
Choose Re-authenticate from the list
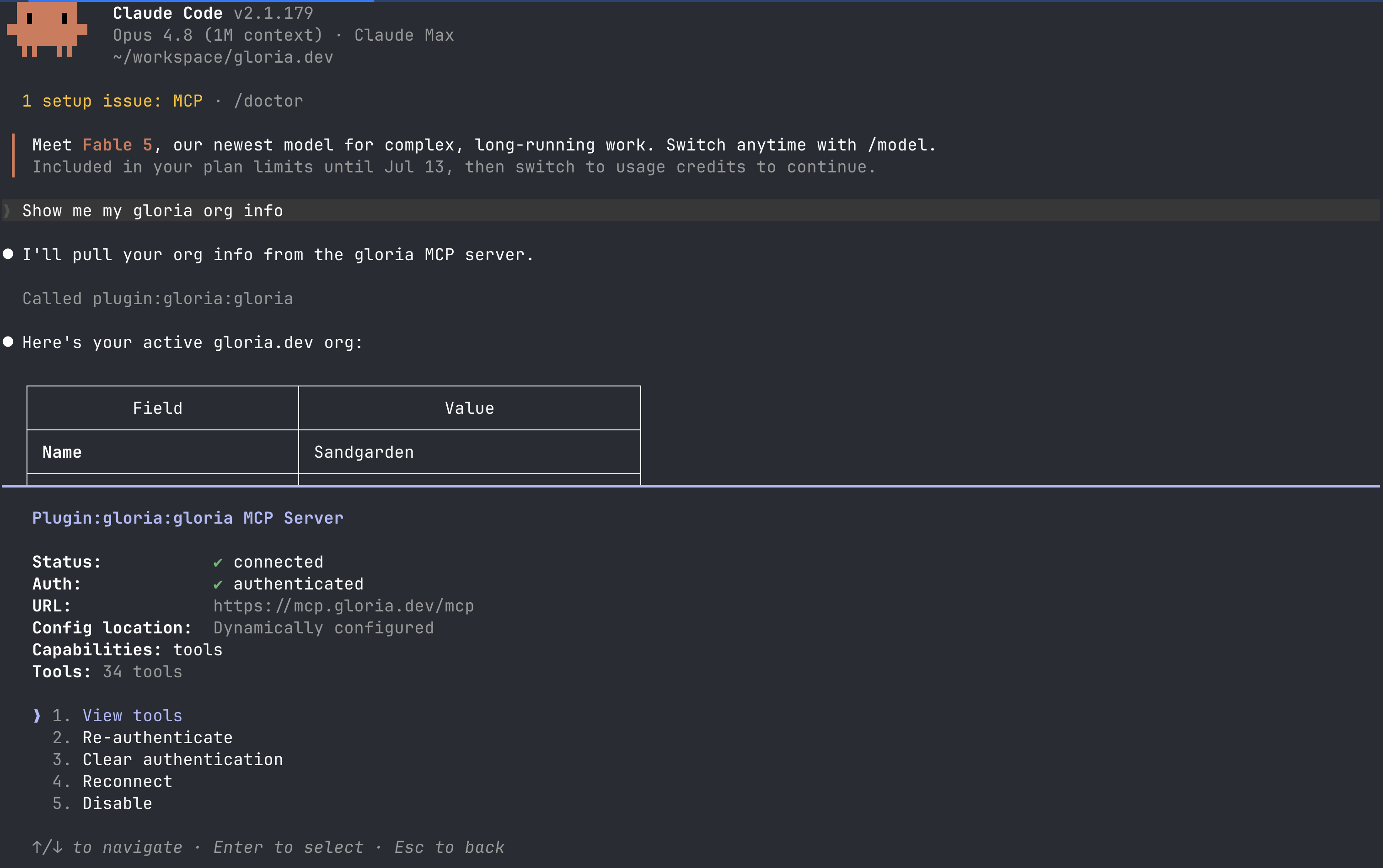157,738
